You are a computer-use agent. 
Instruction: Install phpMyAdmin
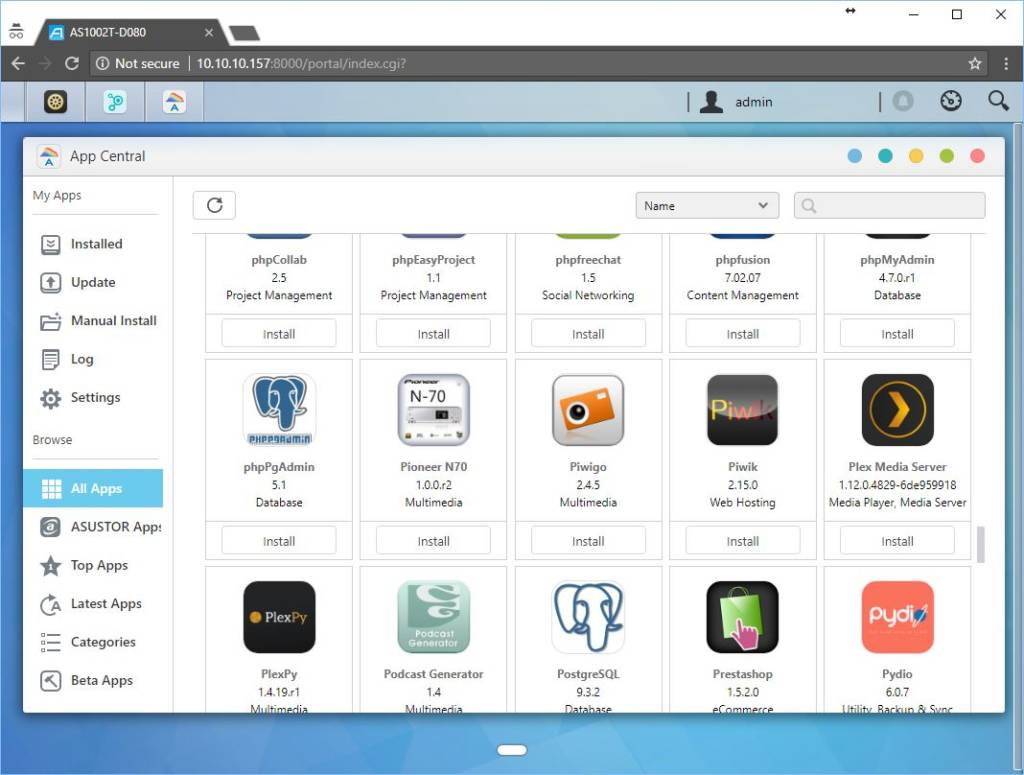[x=897, y=334]
